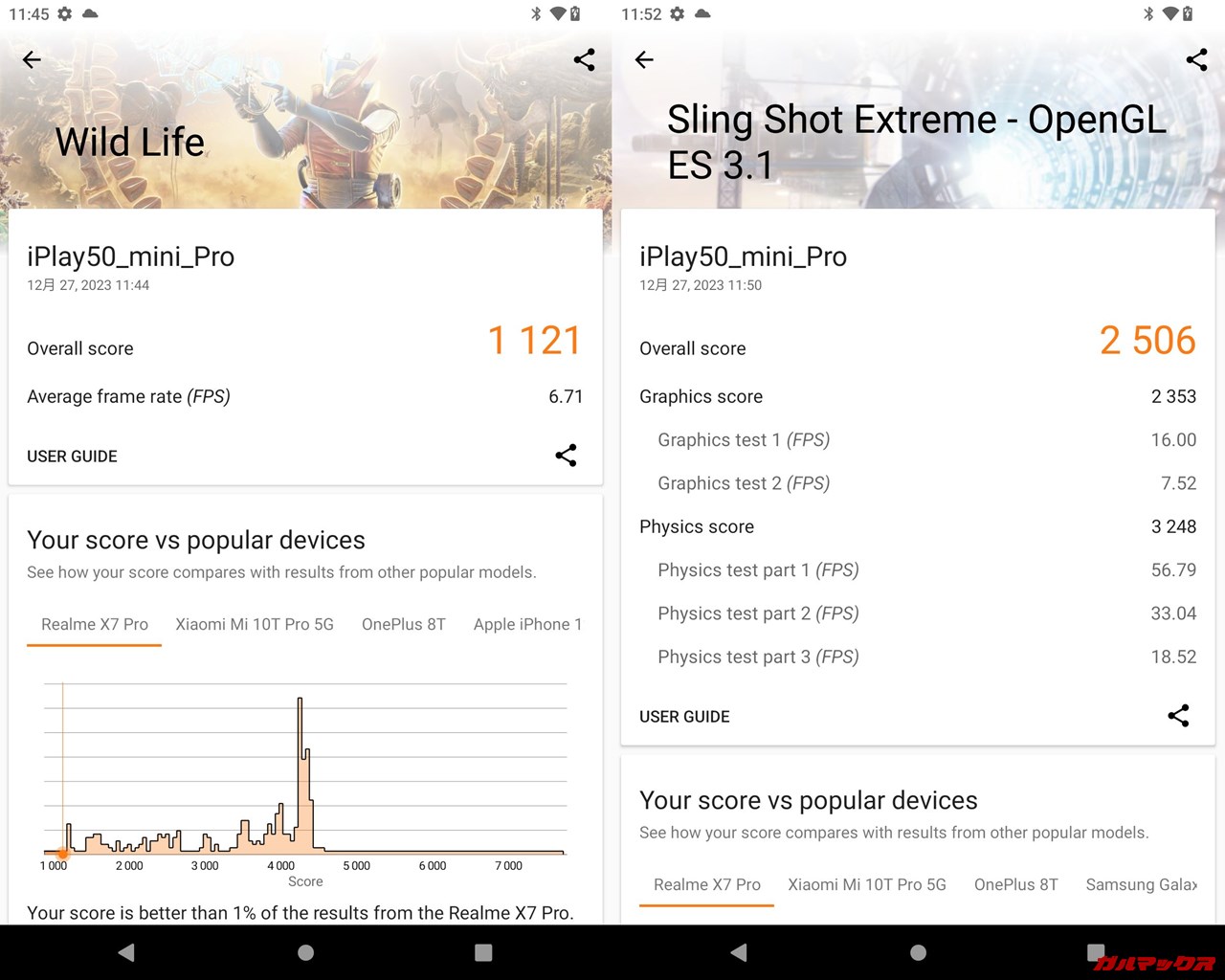Tap back arrow on Wild Life screen
Viewport: 1225px width, 980px height.
(32, 60)
